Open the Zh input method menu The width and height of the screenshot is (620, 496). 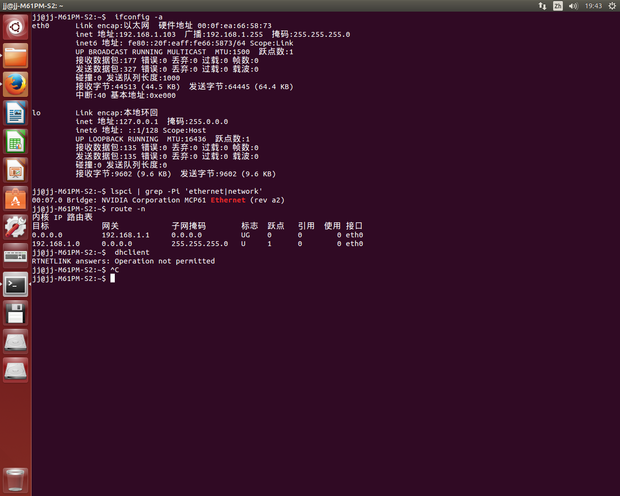[x=556, y=6]
